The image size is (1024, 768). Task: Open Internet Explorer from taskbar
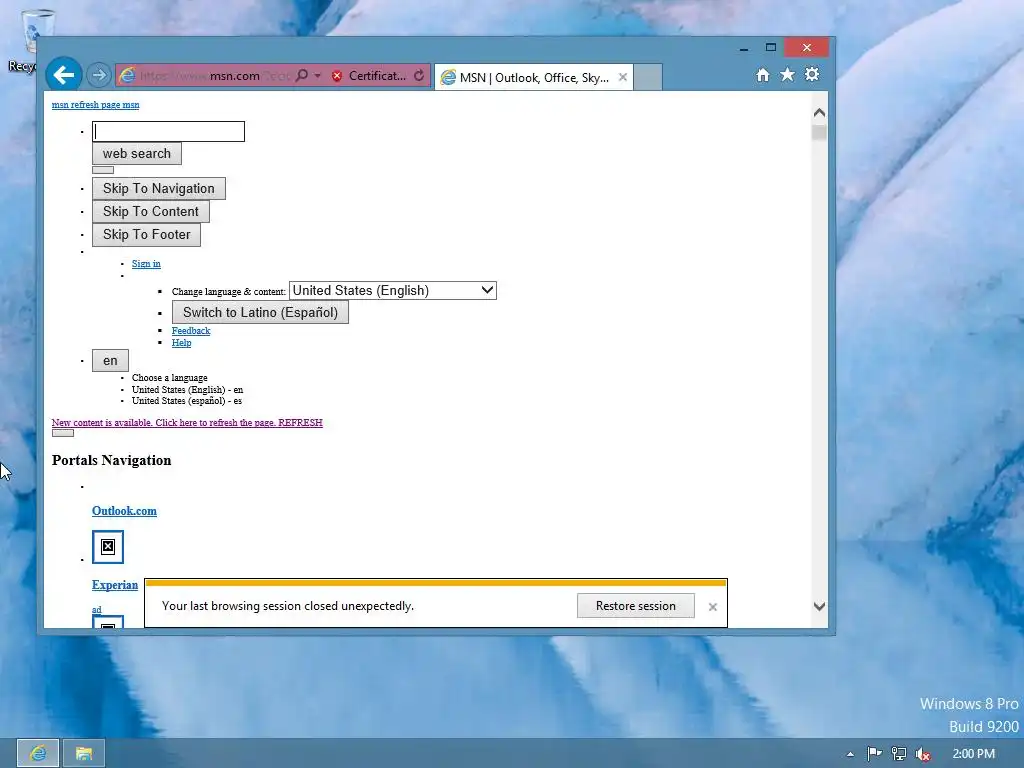coord(38,754)
